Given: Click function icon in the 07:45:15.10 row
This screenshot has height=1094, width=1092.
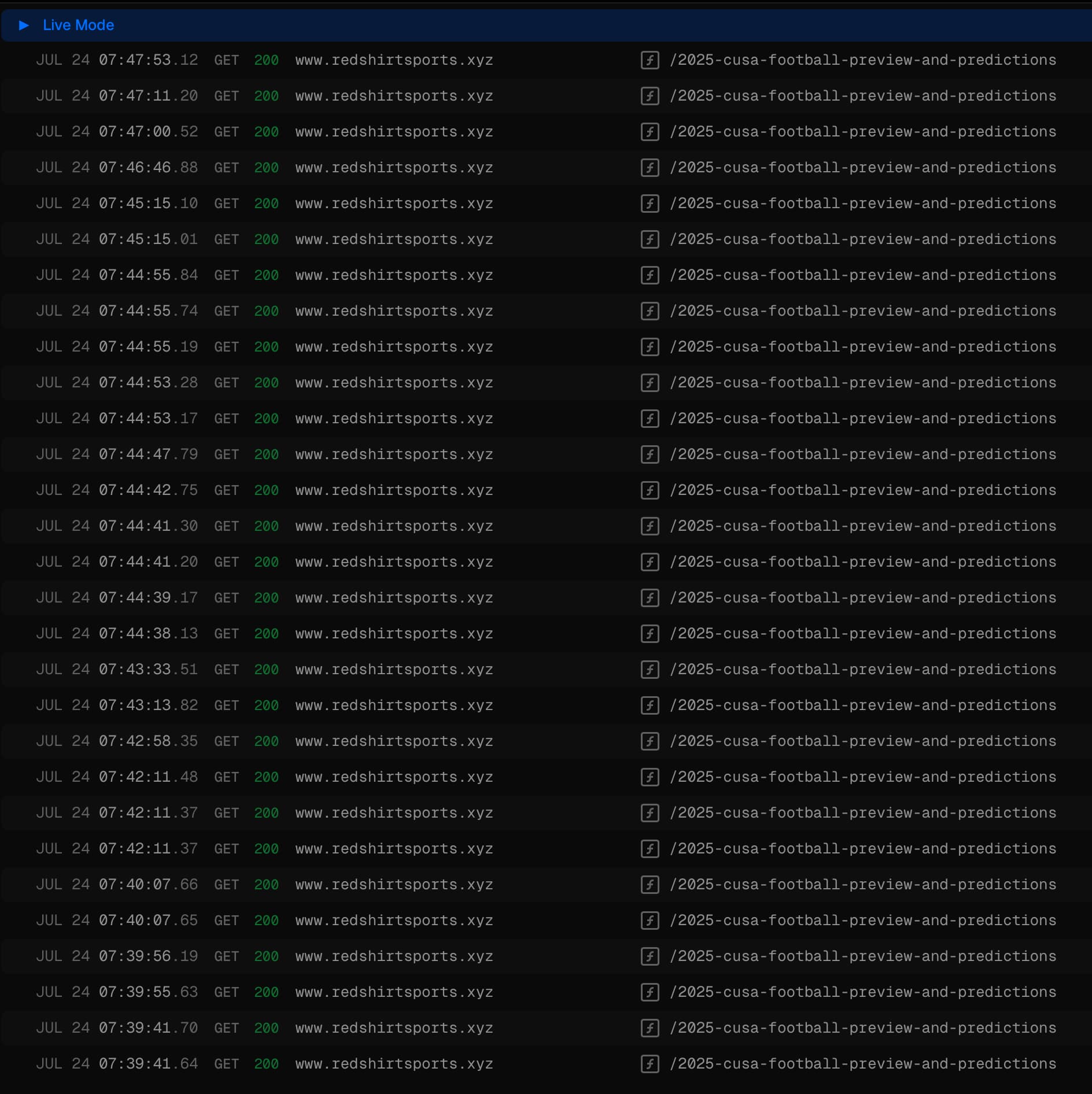Looking at the screenshot, I should click(x=650, y=204).
